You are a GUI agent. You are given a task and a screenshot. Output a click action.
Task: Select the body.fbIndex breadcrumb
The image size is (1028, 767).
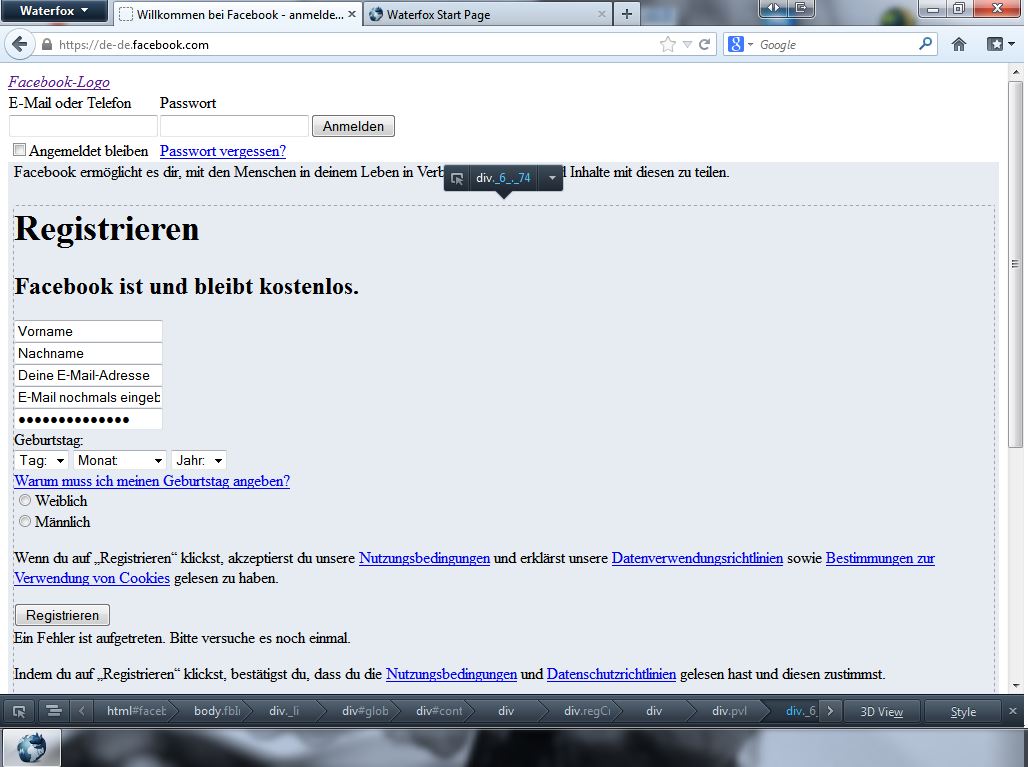pyautogui.click(x=217, y=711)
